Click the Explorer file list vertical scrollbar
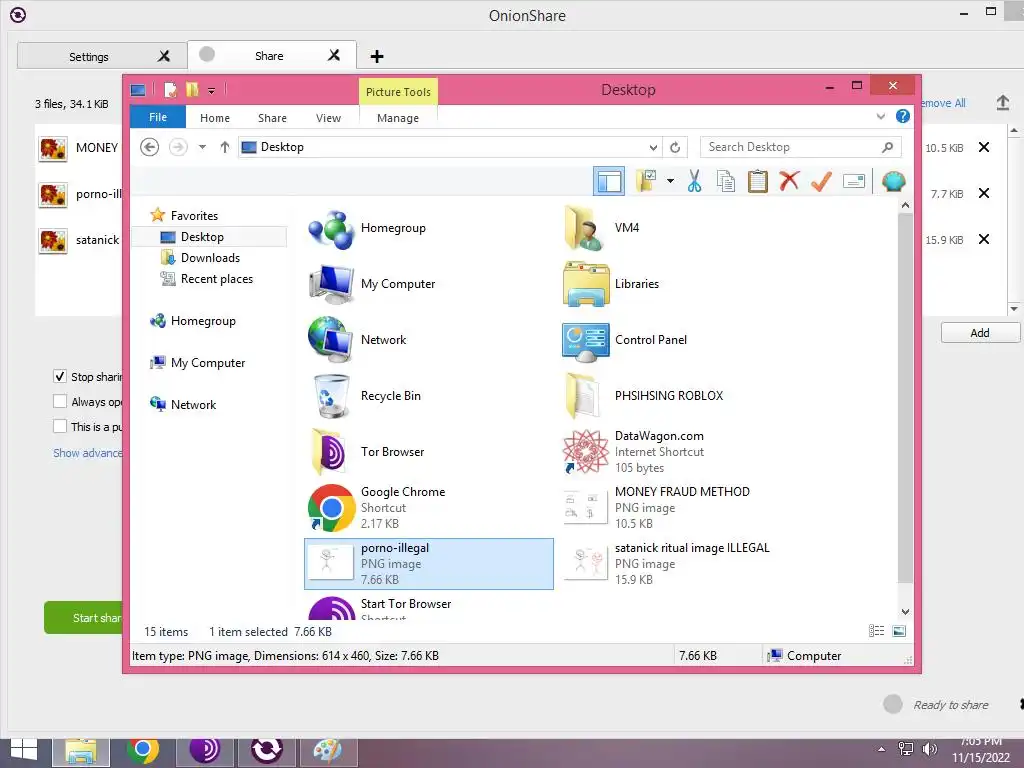 (905, 397)
